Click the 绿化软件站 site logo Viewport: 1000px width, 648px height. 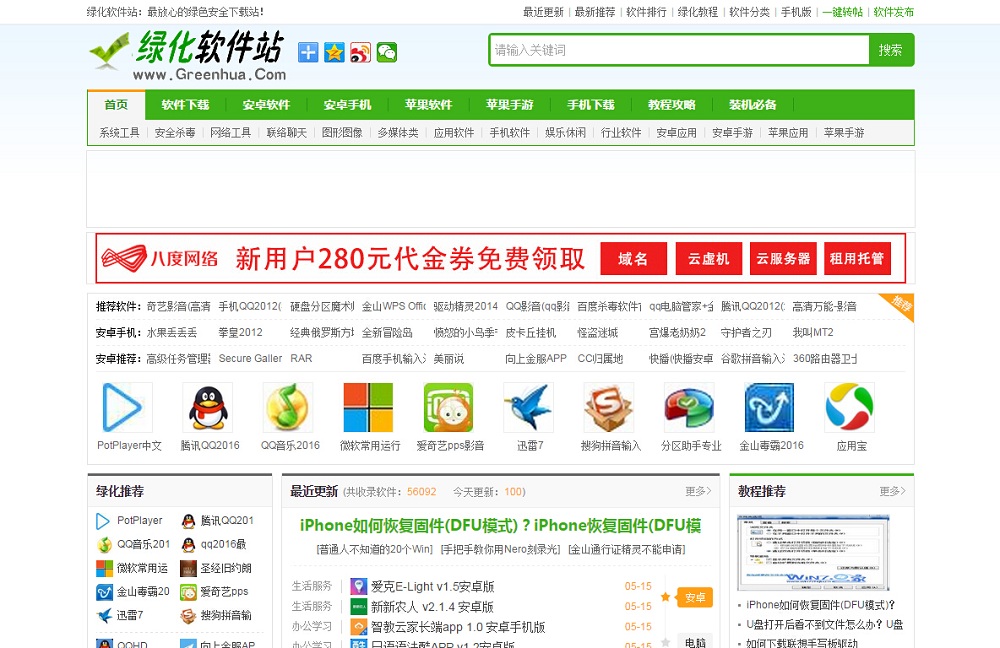point(188,55)
